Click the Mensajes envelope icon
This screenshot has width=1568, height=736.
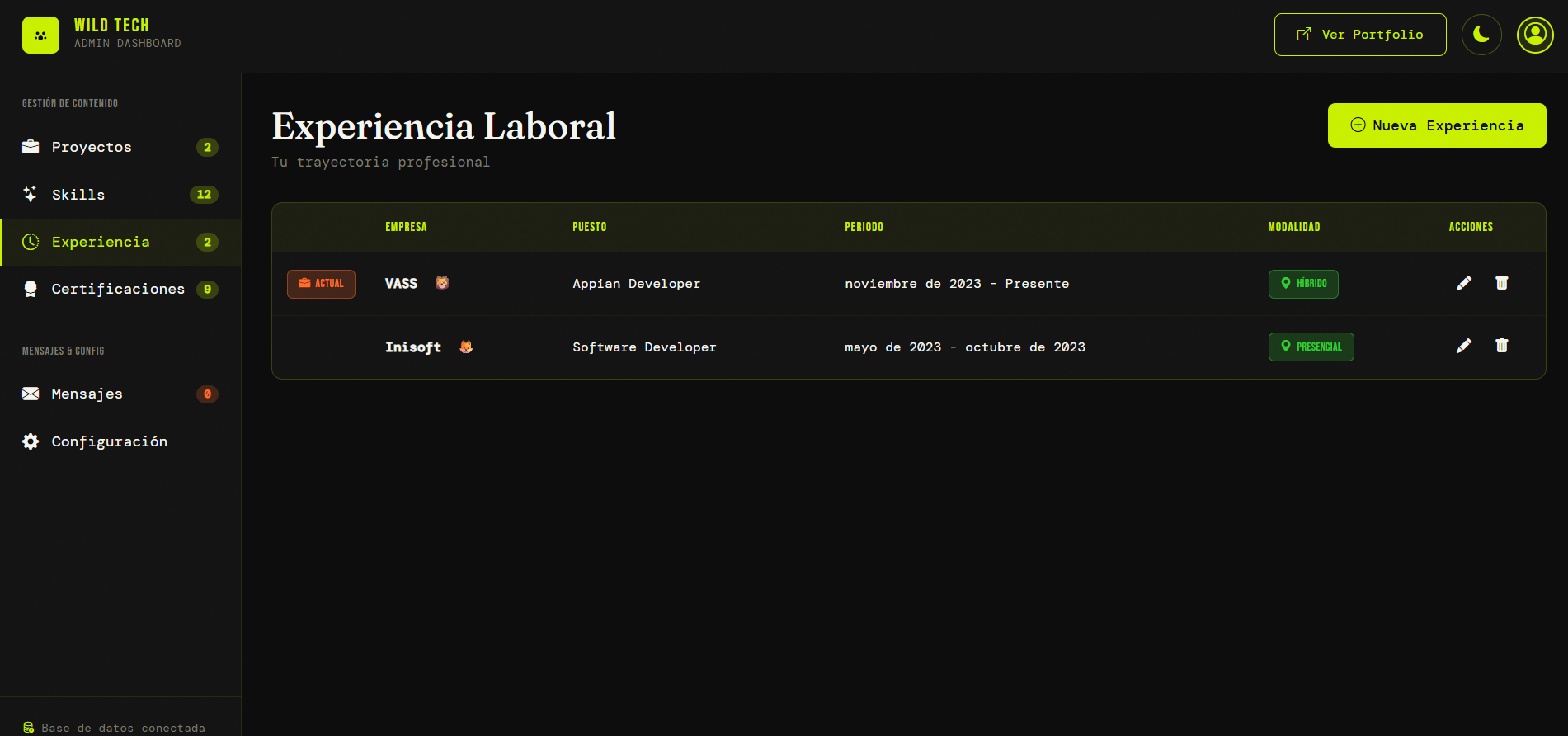[31, 394]
